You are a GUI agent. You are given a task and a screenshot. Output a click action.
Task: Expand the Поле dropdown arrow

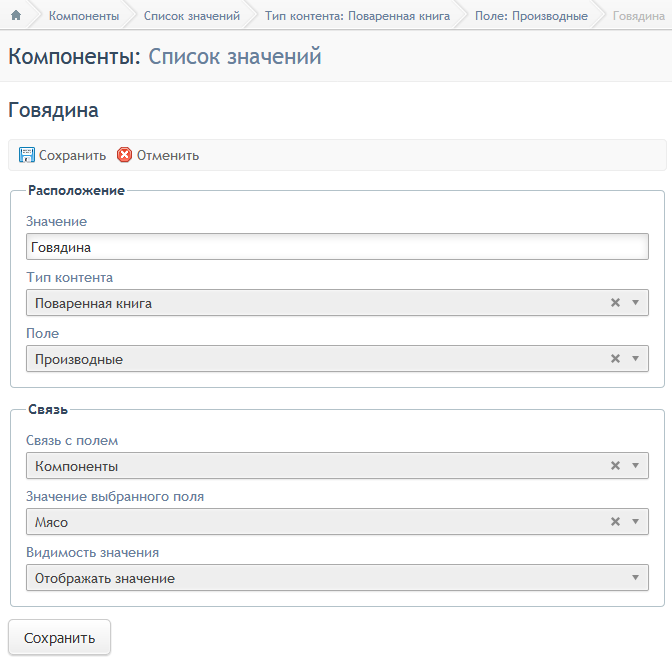636,358
